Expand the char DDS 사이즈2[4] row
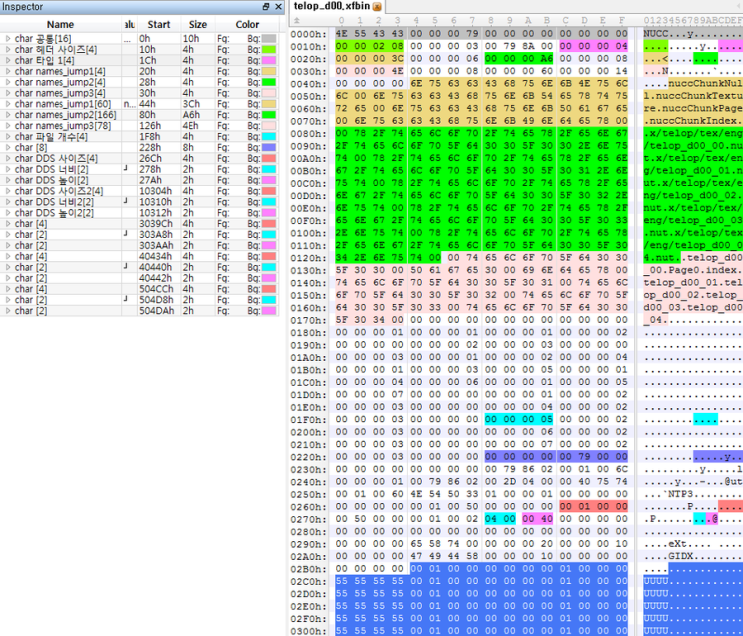This screenshot has height=636, width=743. [8, 191]
